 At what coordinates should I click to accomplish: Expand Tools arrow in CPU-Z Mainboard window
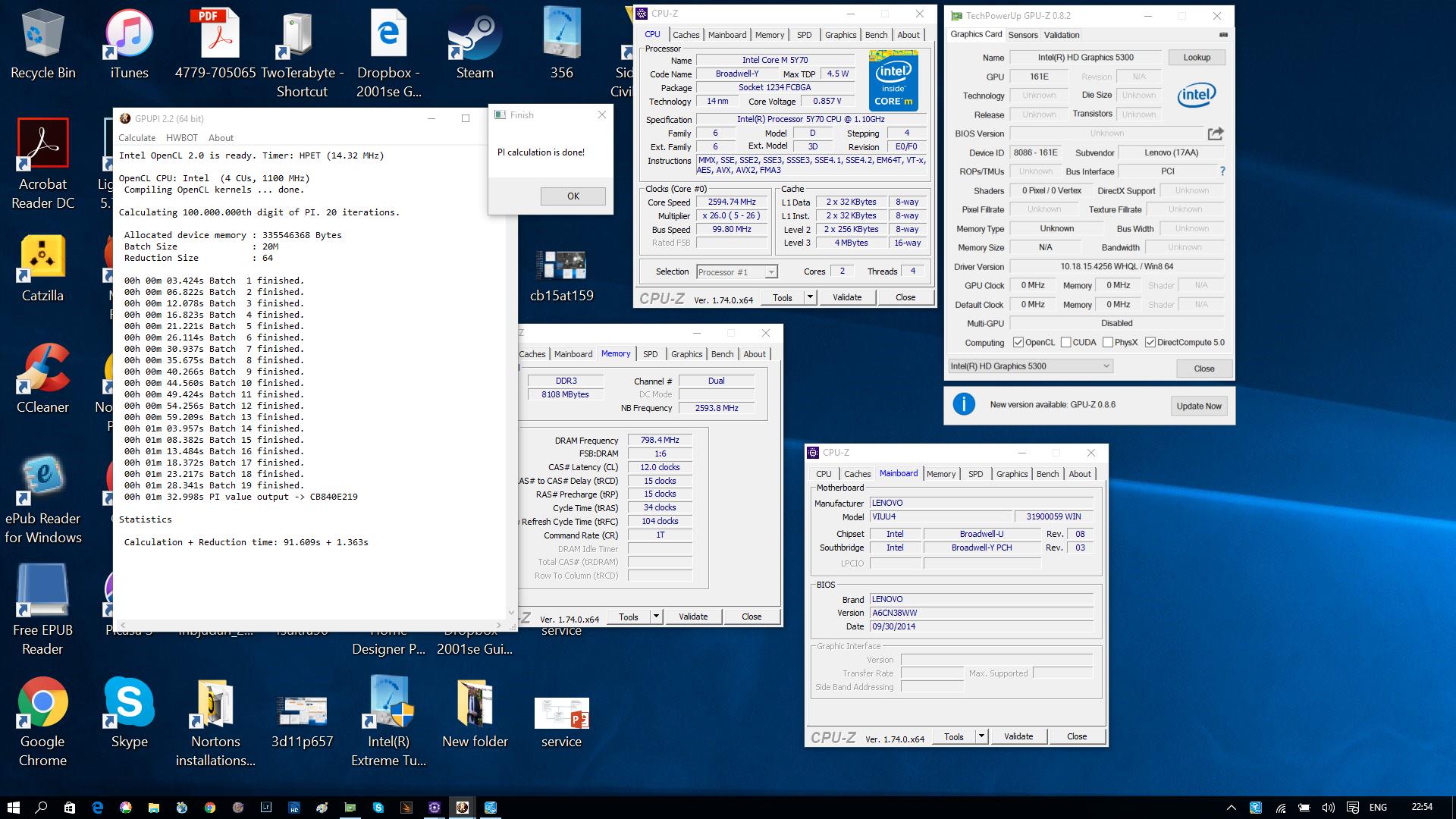tap(981, 736)
